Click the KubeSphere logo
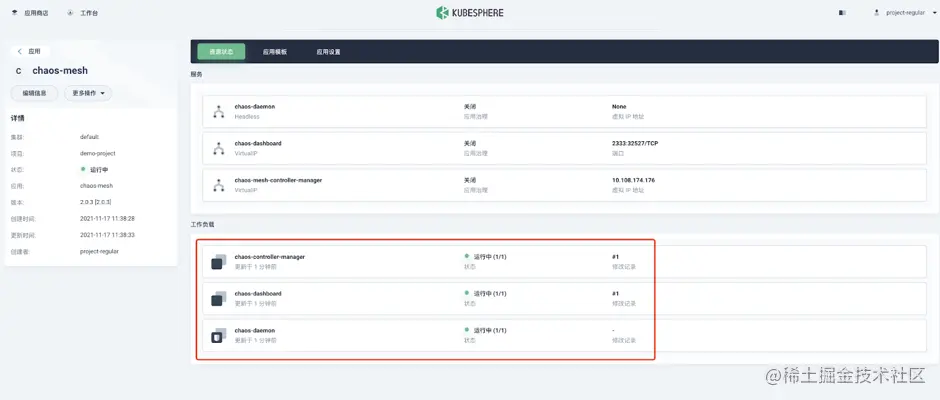Screen dimensions: 940x400 point(470,13)
